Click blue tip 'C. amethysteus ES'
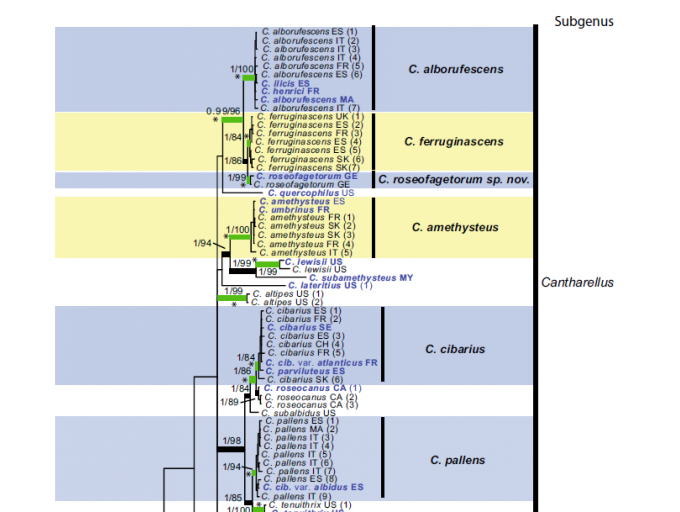This screenshot has width=680, height=512. [302, 202]
